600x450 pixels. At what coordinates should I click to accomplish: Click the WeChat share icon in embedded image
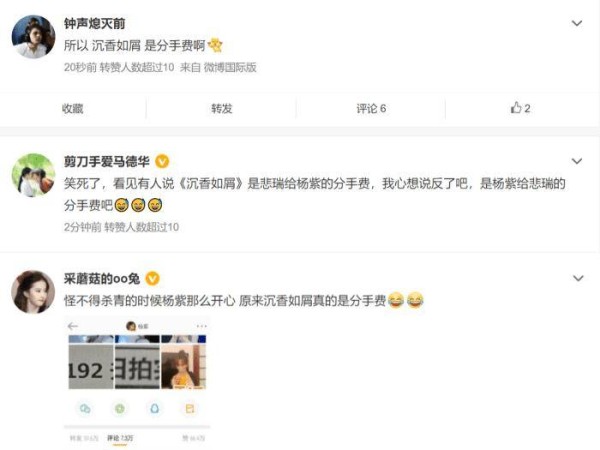[x=85, y=409]
